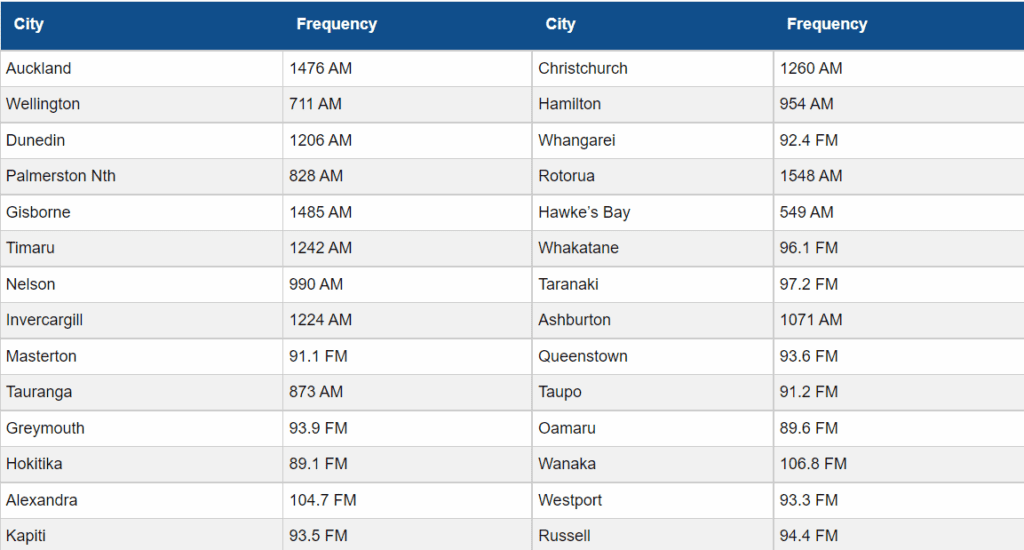The height and width of the screenshot is (550, 1024).
Task: Select the Timaru 1242 AM cell
Action: (x=321, y=249)
